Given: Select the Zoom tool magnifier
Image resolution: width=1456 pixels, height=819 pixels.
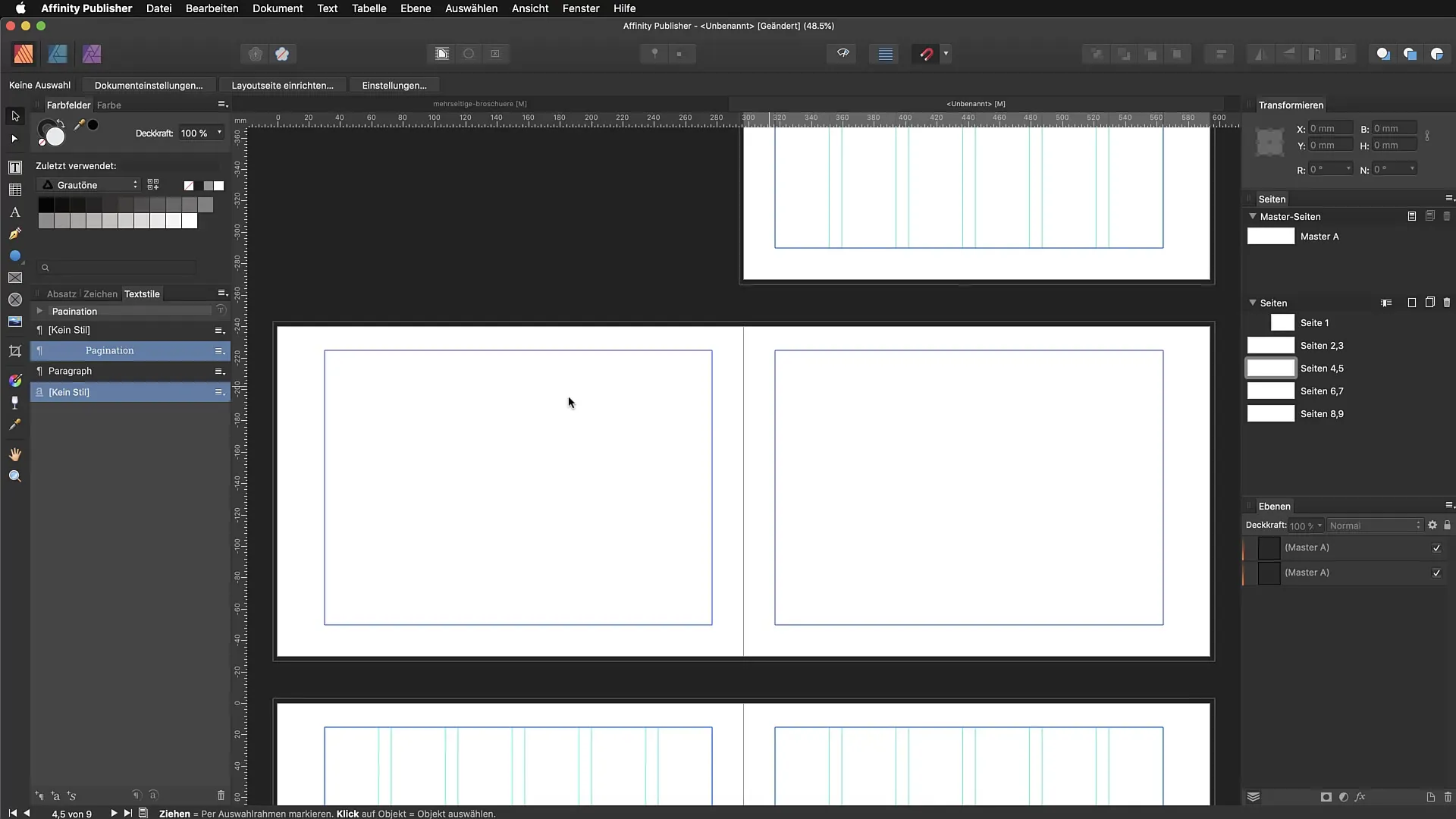Looking at the screenshot, I should point(14,476).
